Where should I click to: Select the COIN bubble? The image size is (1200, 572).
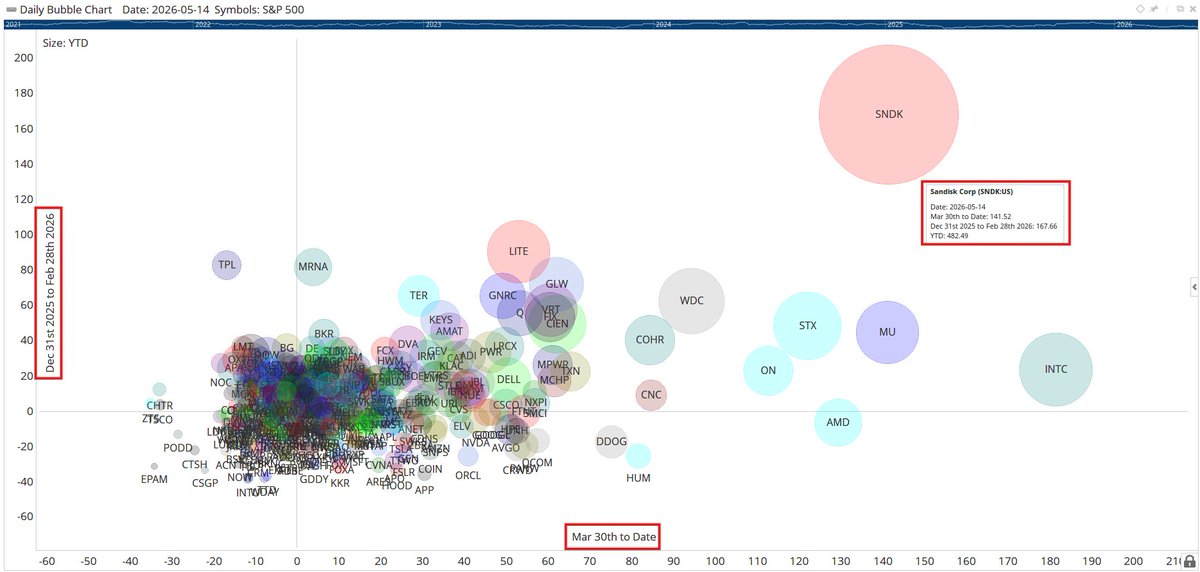click(x=430, y=469)
